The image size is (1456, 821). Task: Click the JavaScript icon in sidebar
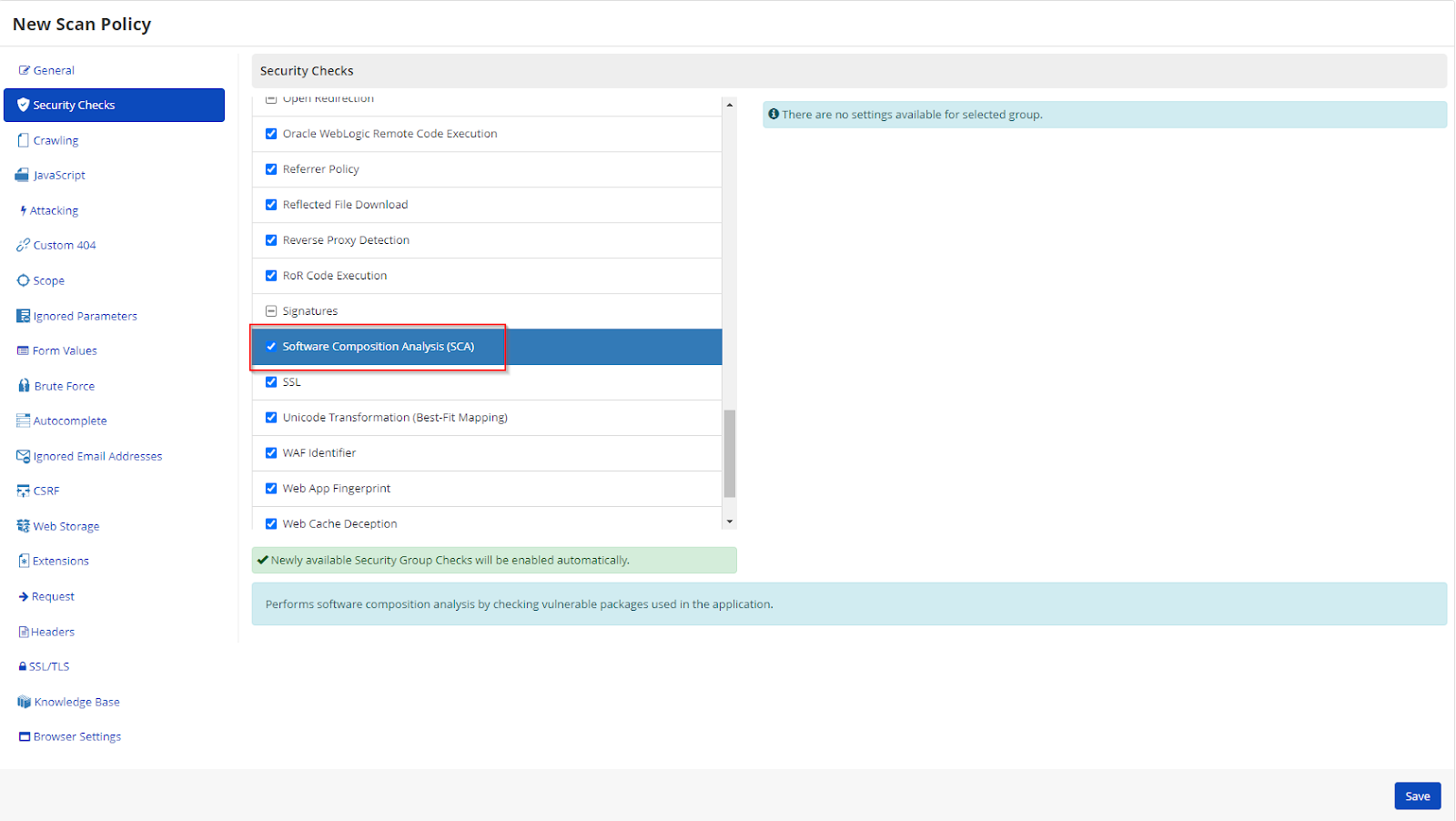[23, 175]
